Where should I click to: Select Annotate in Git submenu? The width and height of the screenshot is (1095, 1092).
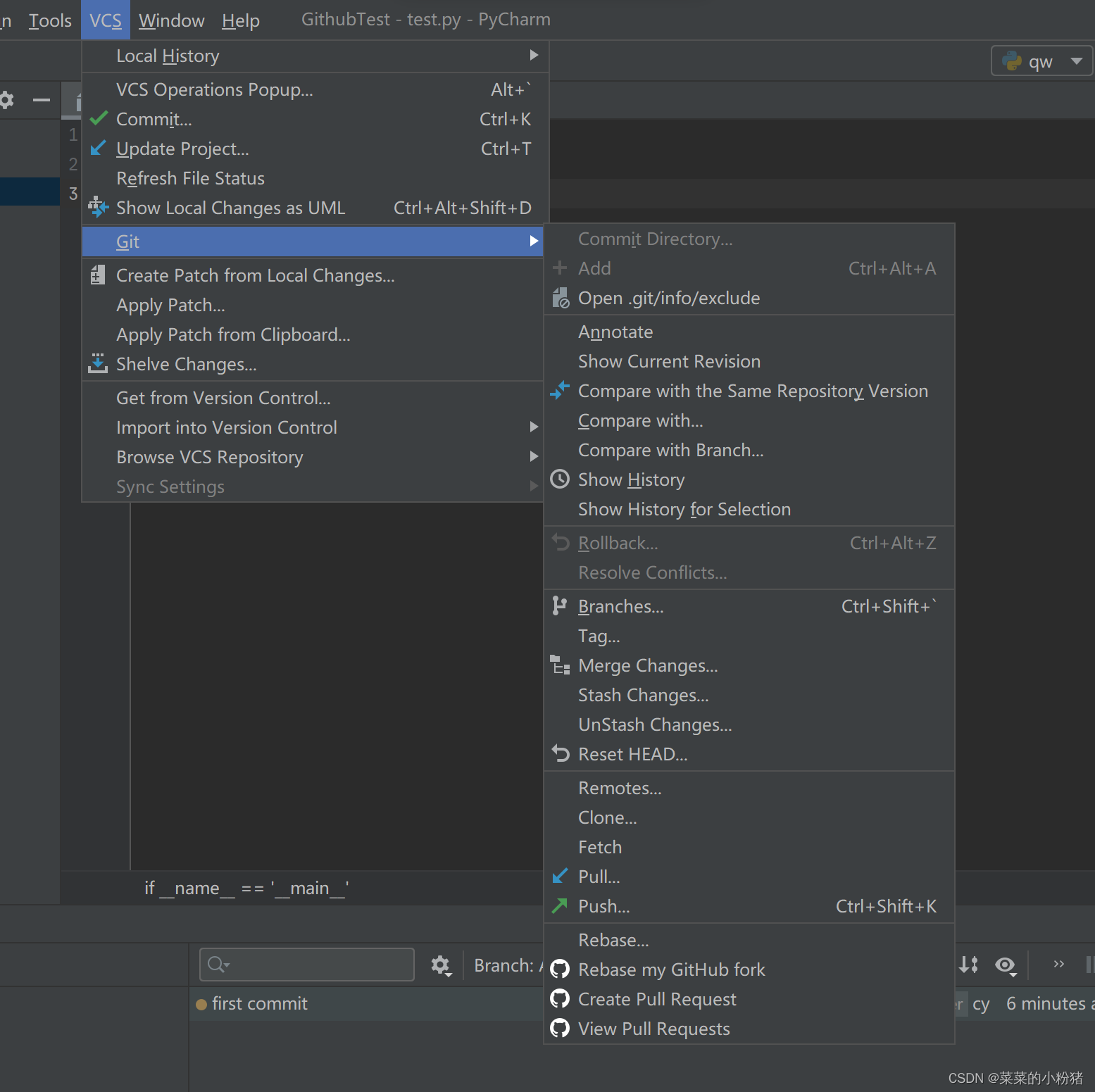click(749, 332)
